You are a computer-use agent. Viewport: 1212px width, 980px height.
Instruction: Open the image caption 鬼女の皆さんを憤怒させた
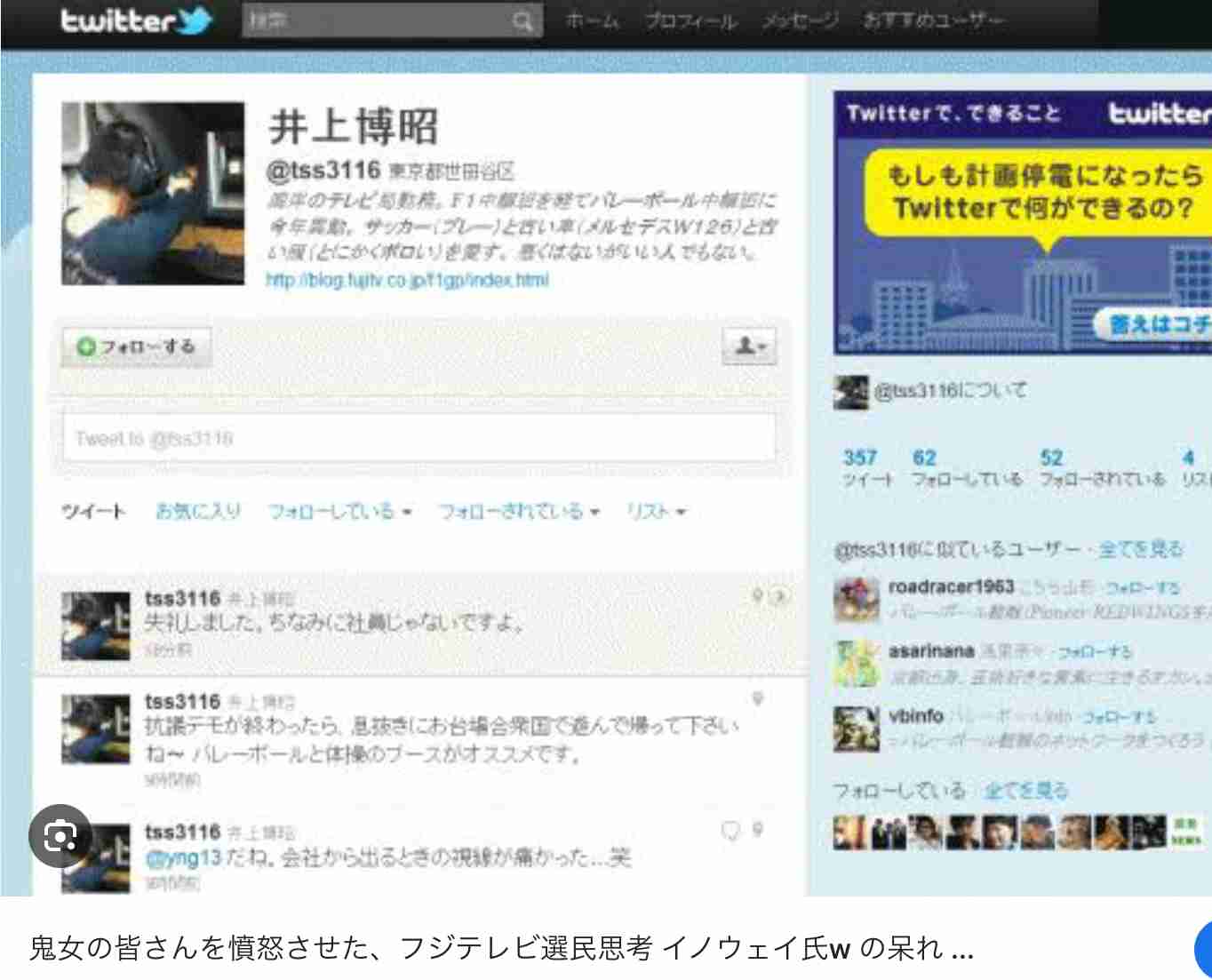(502, 948)
